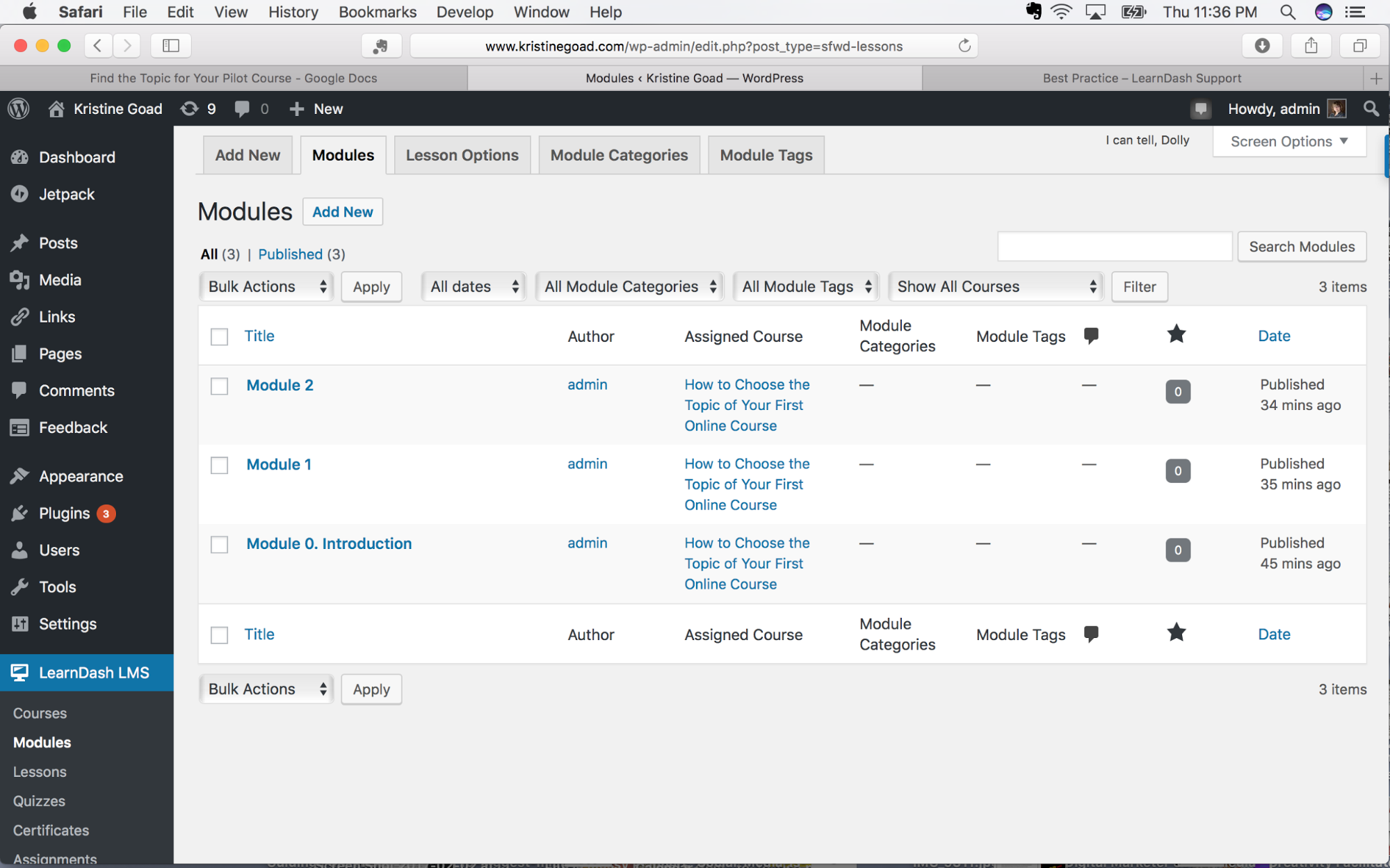Switch to the Module Categories tab
Viewport: 1390px width, 868px height.
click(618, 155)
